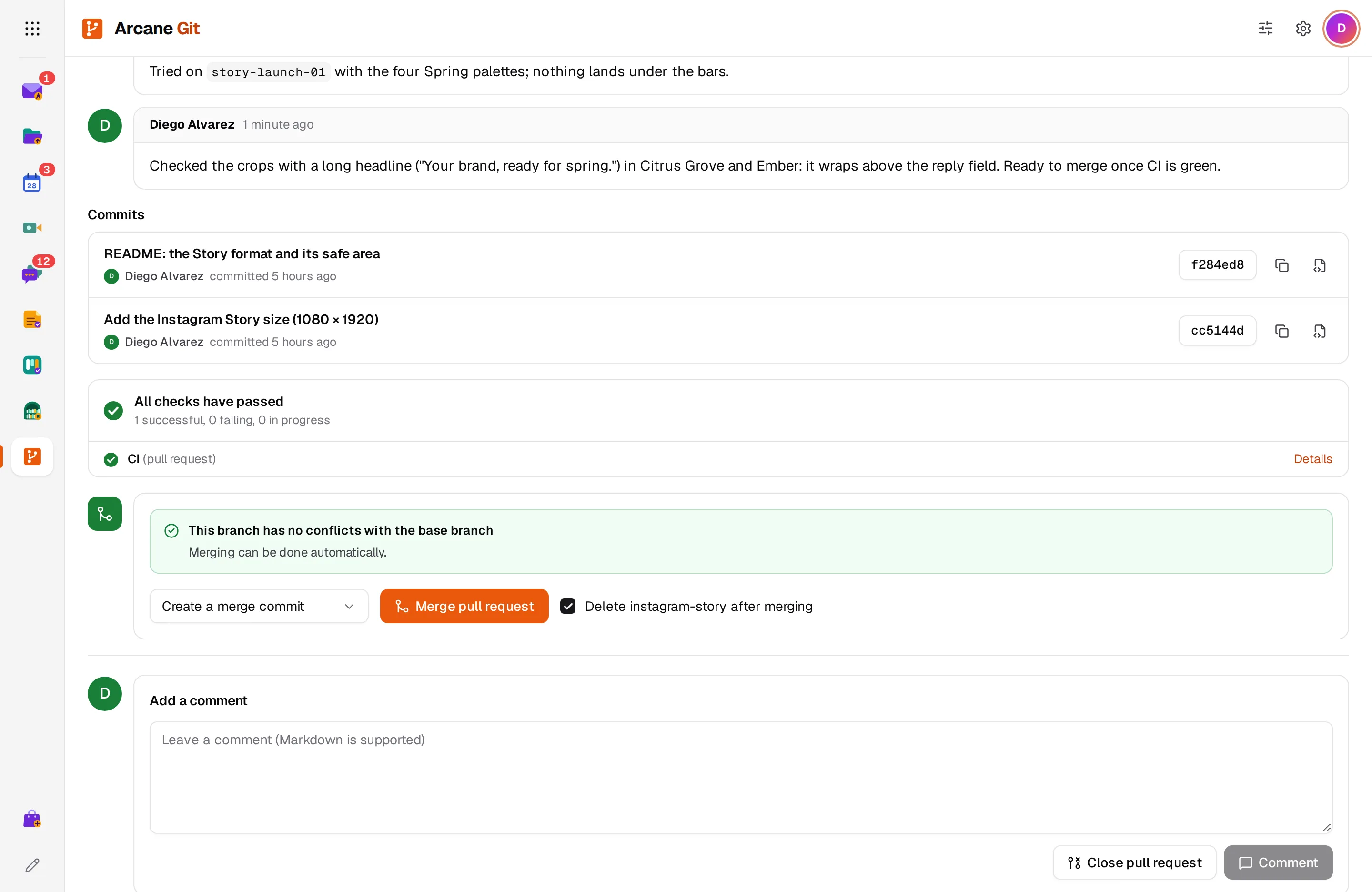1372x892 pixels.
Task: Click CI (pull request) check row label
Action: 172,459
